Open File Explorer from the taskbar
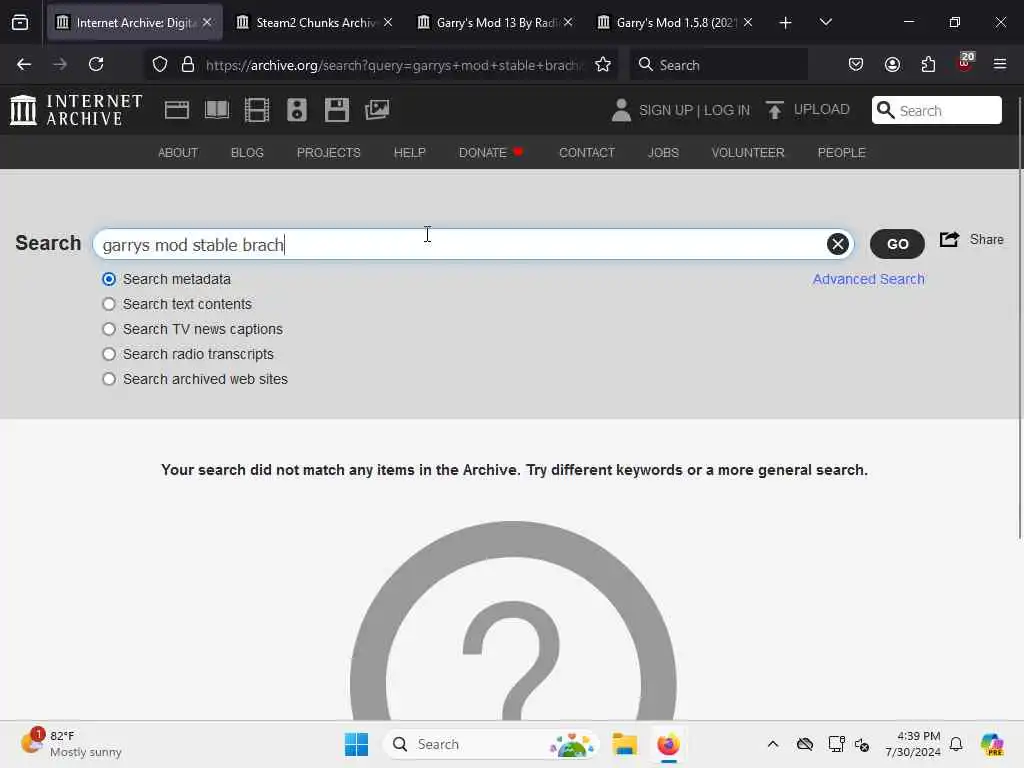The image size is (1024, 768). point(624,744)
